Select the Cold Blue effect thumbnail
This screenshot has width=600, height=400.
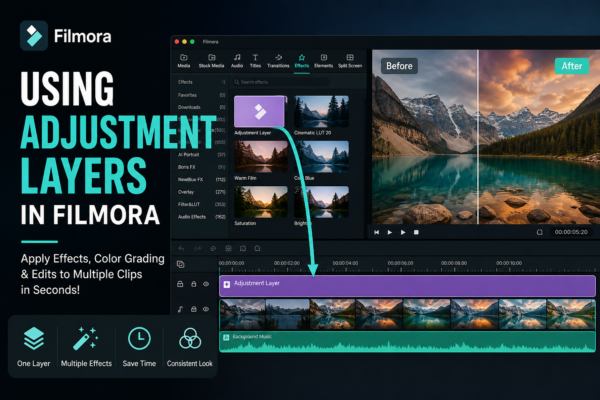click(x=321, y=157)
